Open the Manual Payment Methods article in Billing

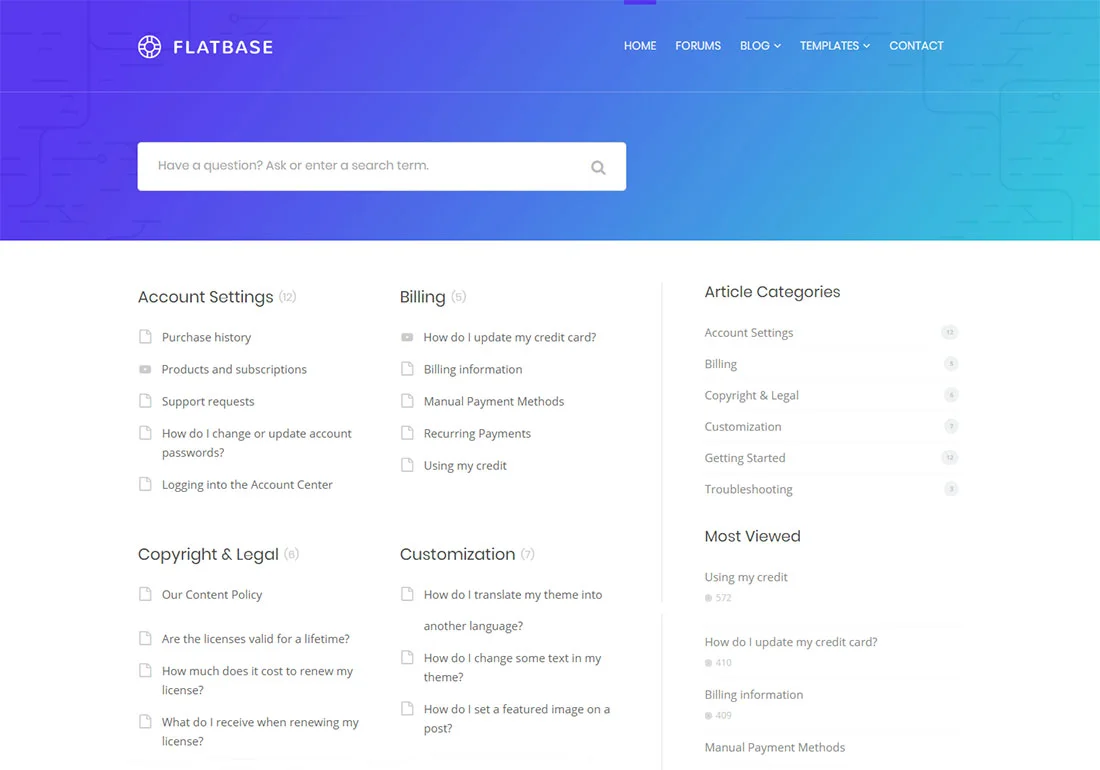(494, 401)
